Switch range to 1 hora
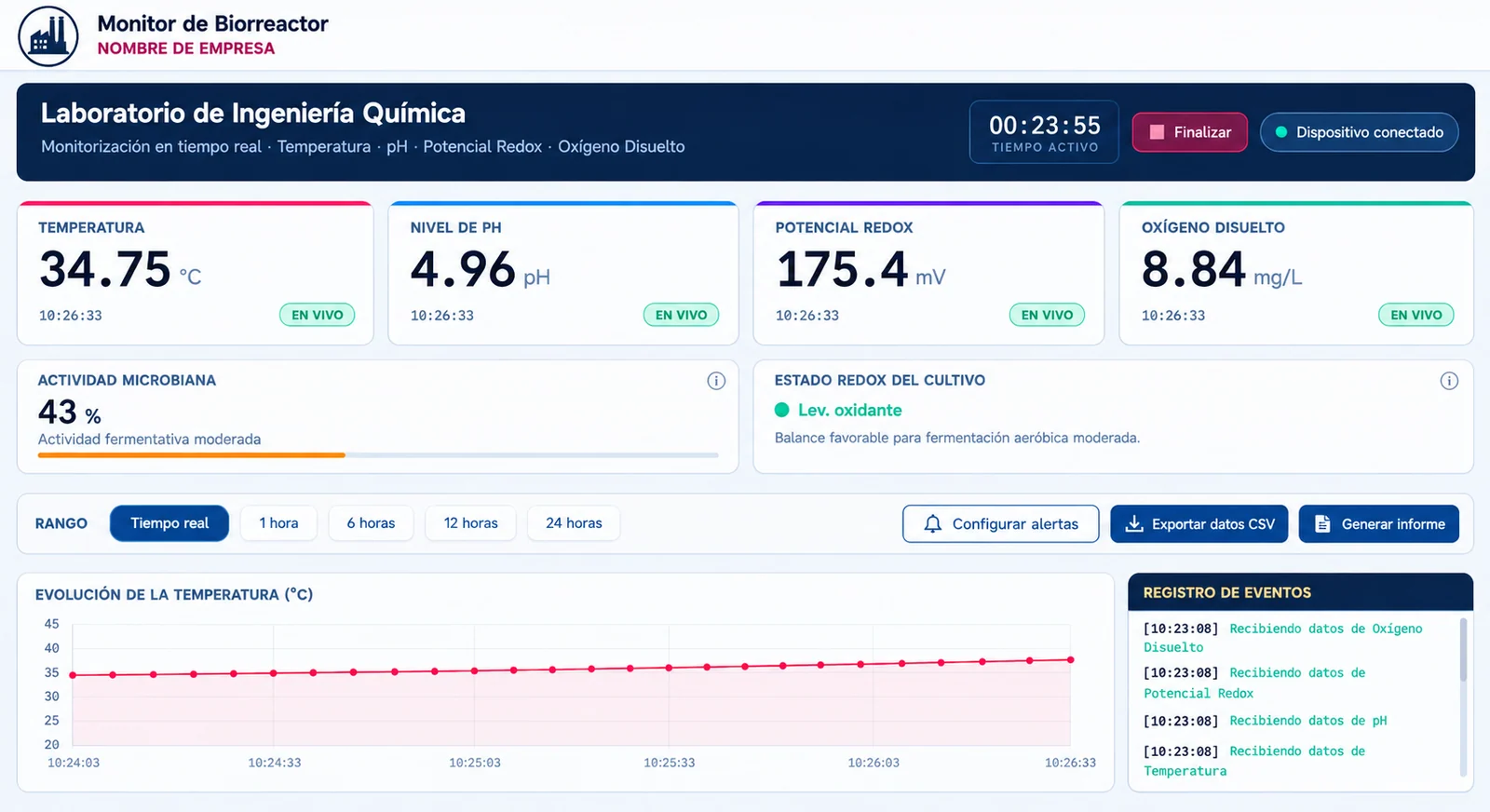1490x812 pixels. point(278,523)
